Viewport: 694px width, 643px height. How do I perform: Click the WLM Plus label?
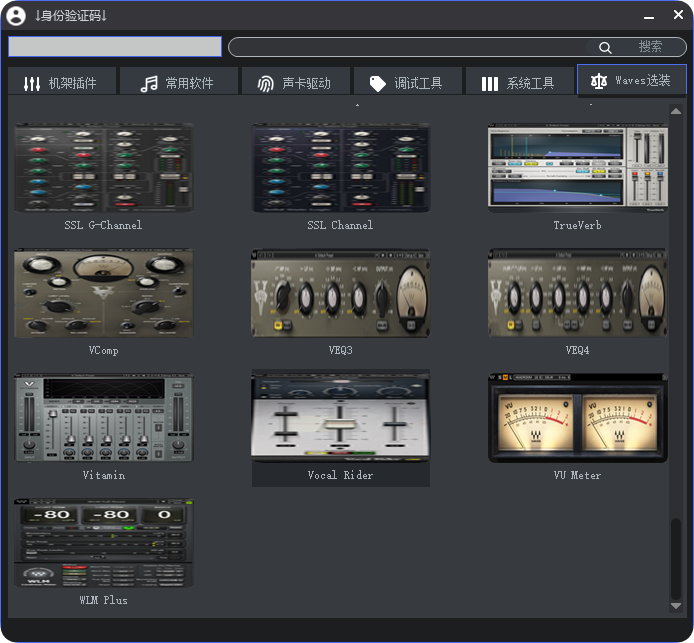click(104, 601)
